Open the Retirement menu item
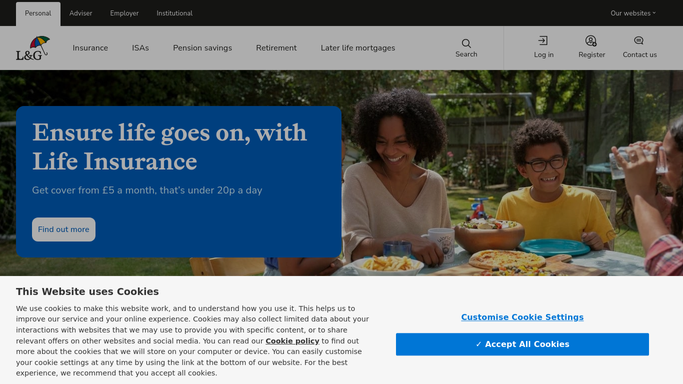Viewport: 683px width, 384px height. (x=276, y=48)
